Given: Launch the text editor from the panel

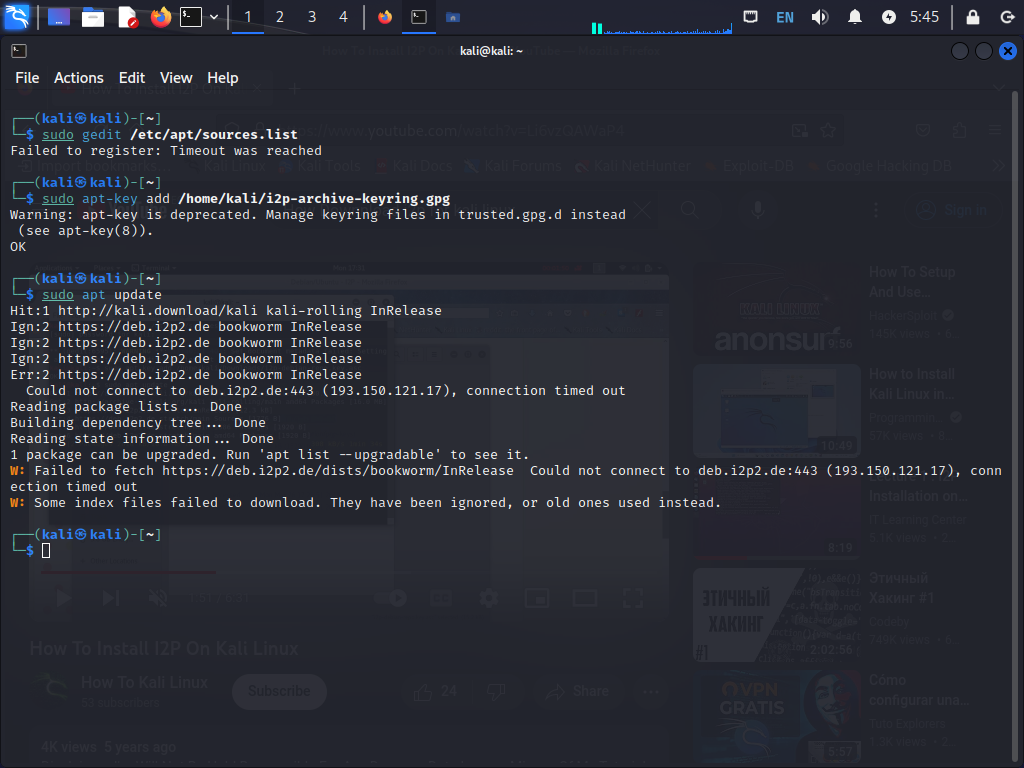Looking at the screenshot, I should pos(127,16).
